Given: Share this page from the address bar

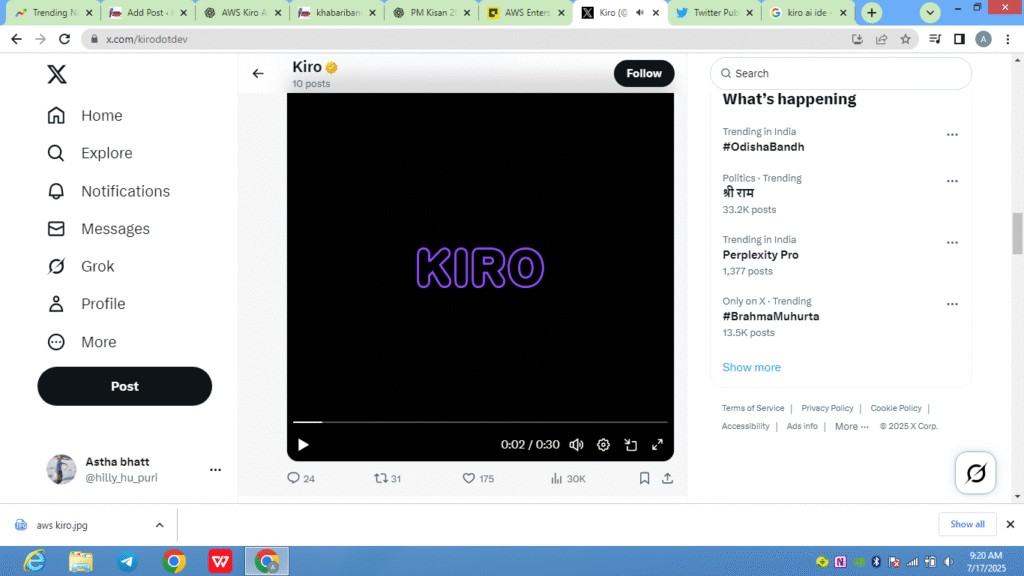Looking at the screenshot, I should (881, 39).
